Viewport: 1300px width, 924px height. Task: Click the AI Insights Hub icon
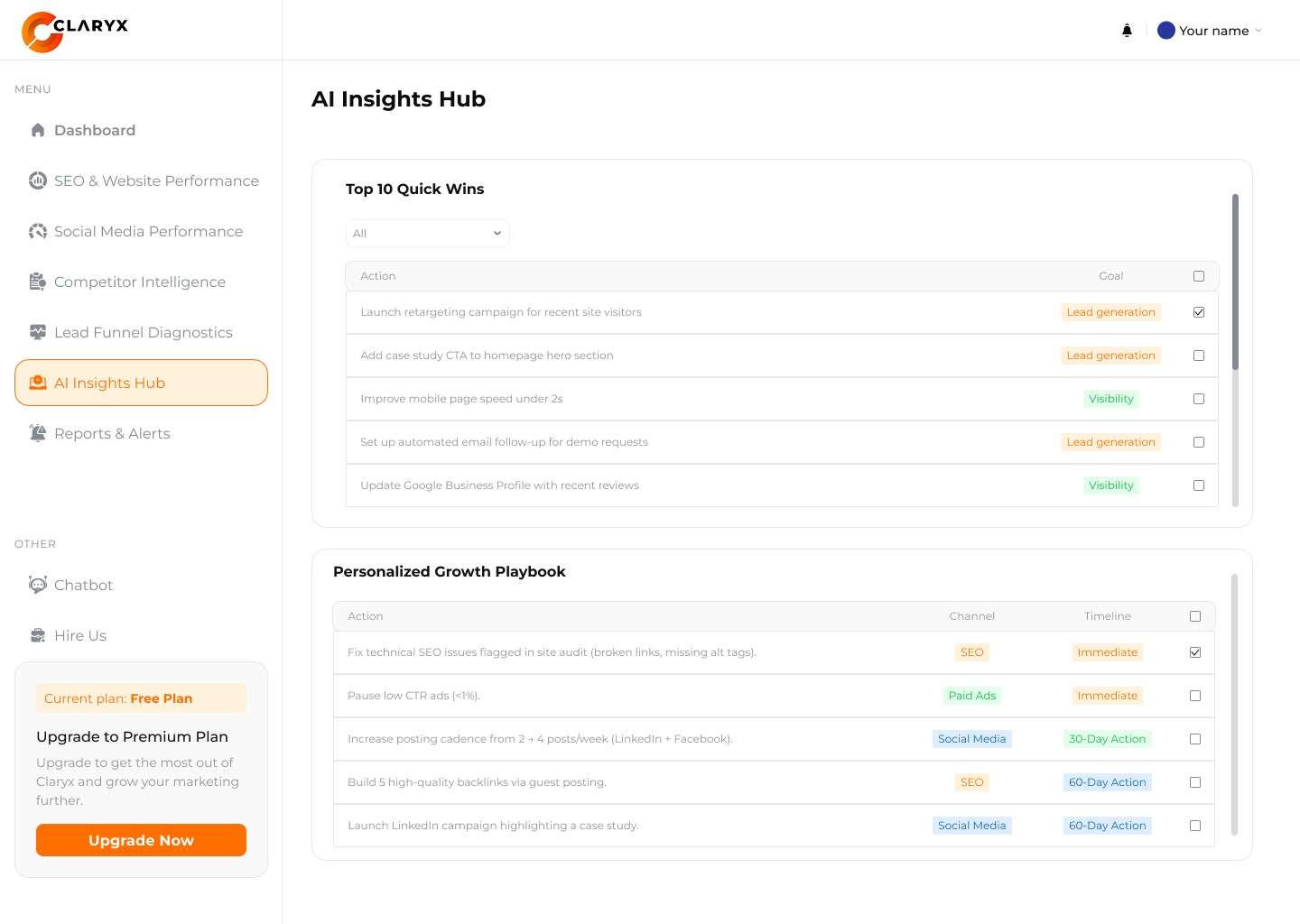click(38, 383)
